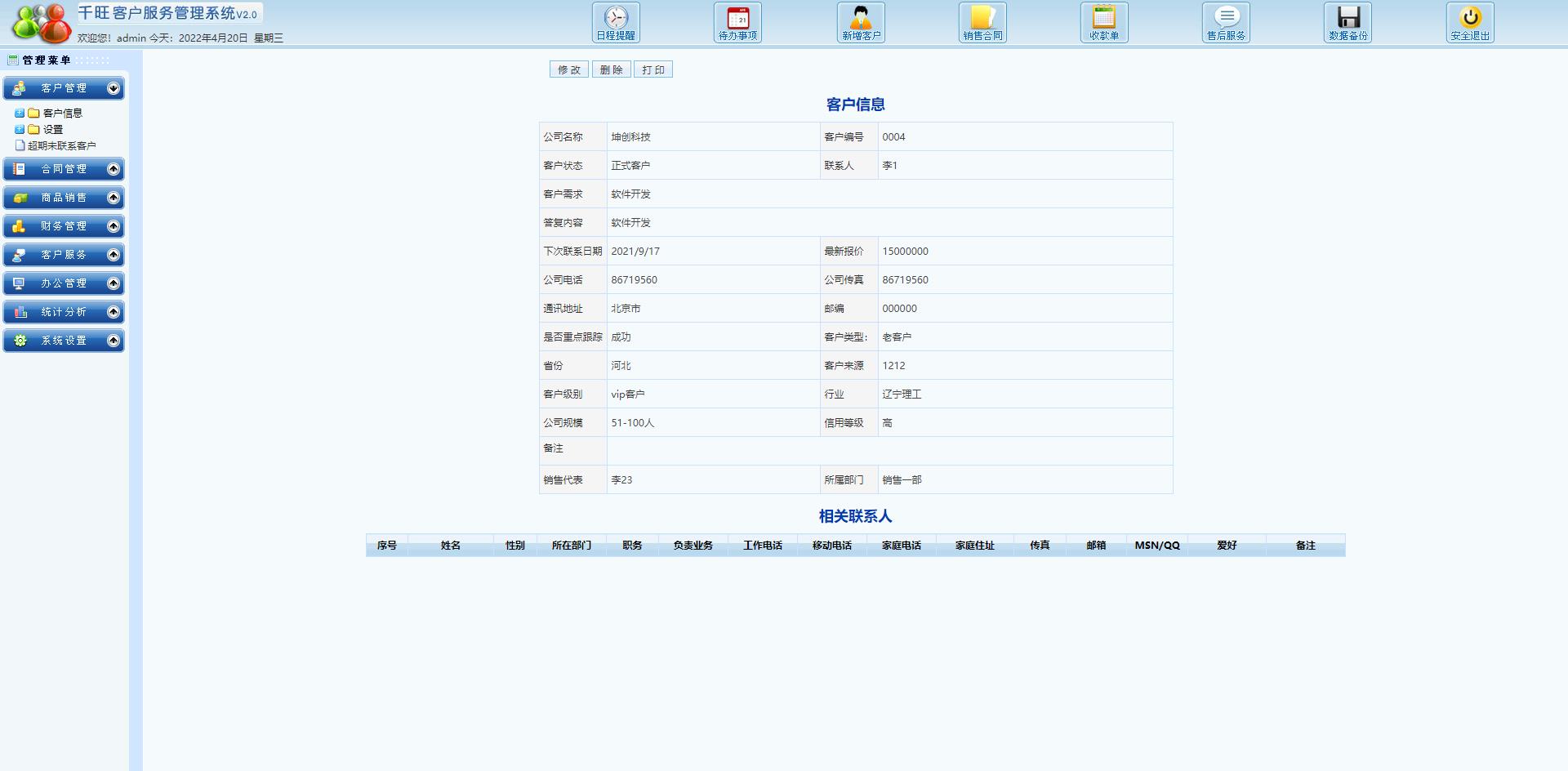The height and width of the screenshot is (771, 1568).
Task: Expand 办公管理 section with its arrow
Action: pos(114,283)
